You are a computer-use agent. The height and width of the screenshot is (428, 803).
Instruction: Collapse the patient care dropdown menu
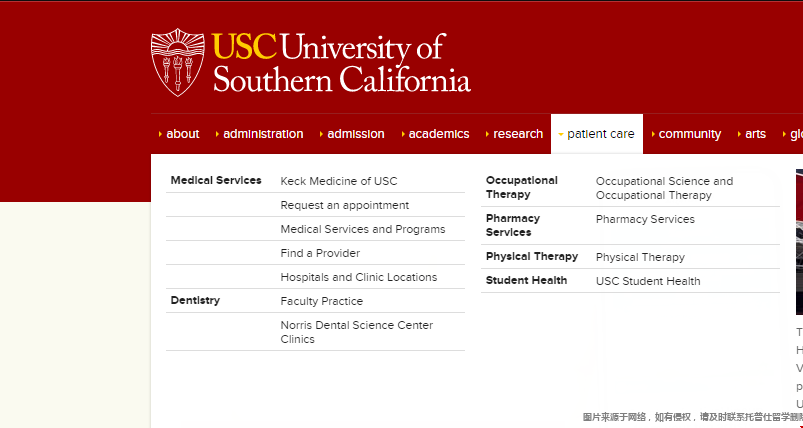click(600, 134)
